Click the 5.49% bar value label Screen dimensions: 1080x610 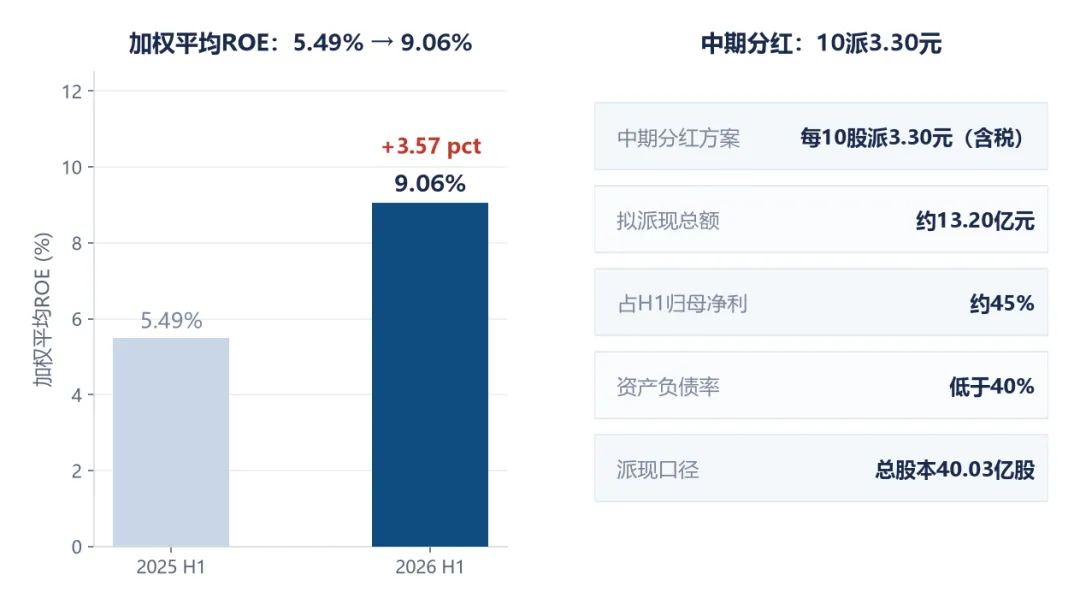pos(172,320)
